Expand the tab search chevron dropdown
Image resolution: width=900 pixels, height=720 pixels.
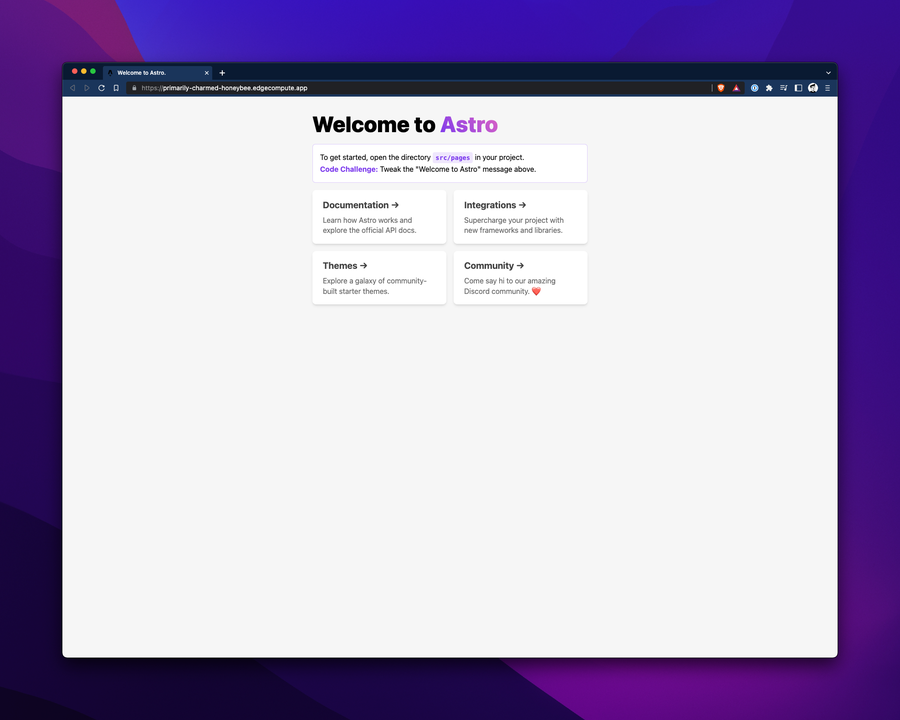click(x=828, y=73)
